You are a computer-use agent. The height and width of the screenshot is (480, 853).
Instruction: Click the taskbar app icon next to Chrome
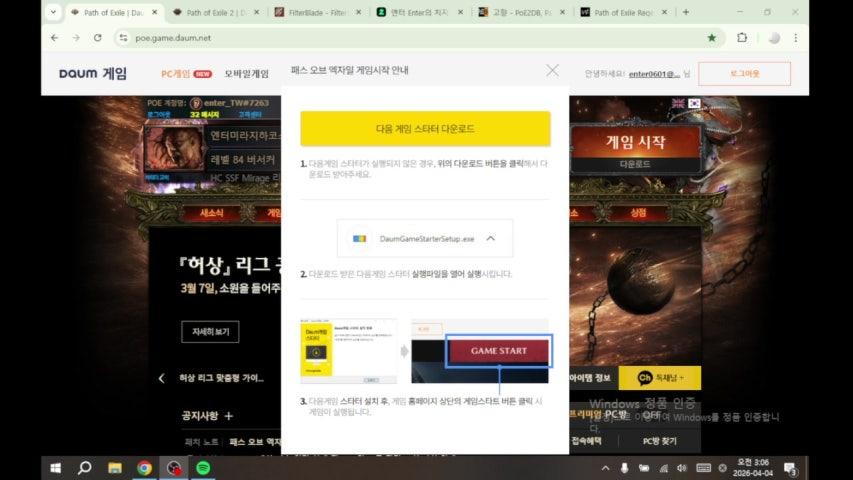click(x=174, y=468)
